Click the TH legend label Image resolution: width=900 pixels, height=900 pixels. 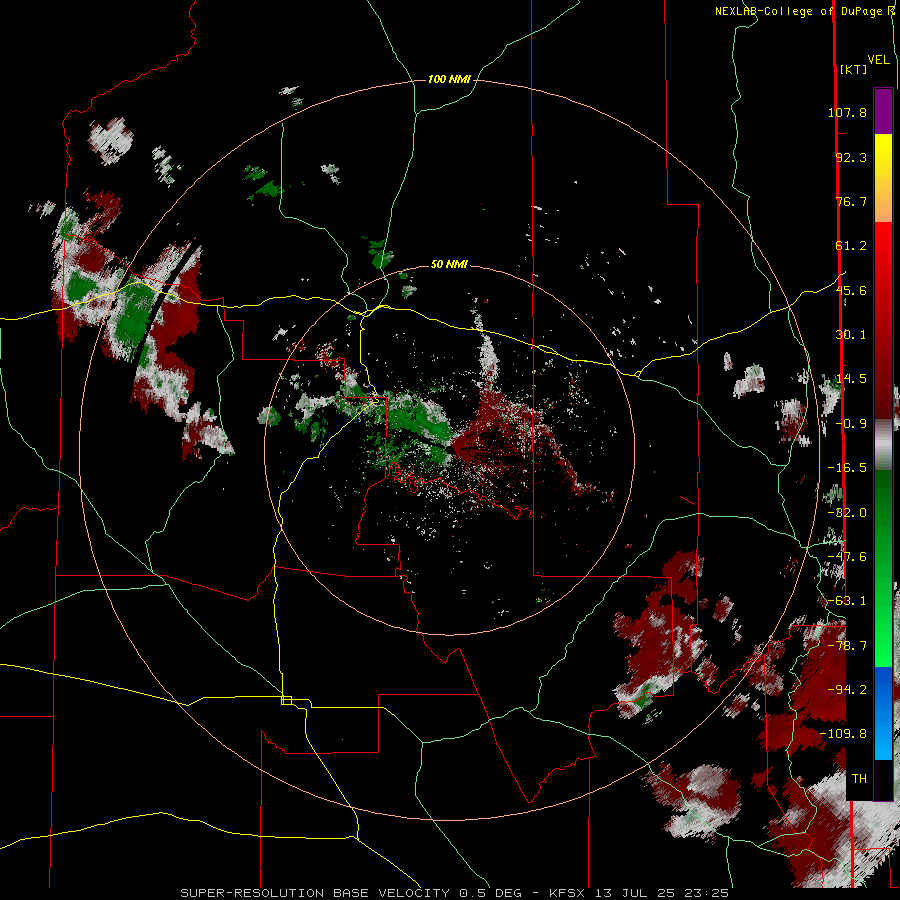pos(859,779)
